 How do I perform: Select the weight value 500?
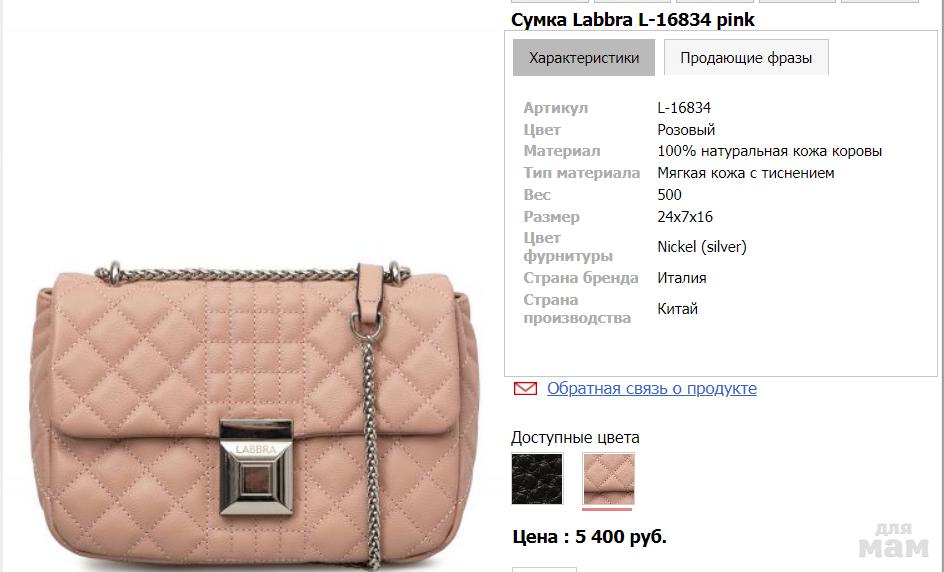pyautogui.click(x=669, y=194)
